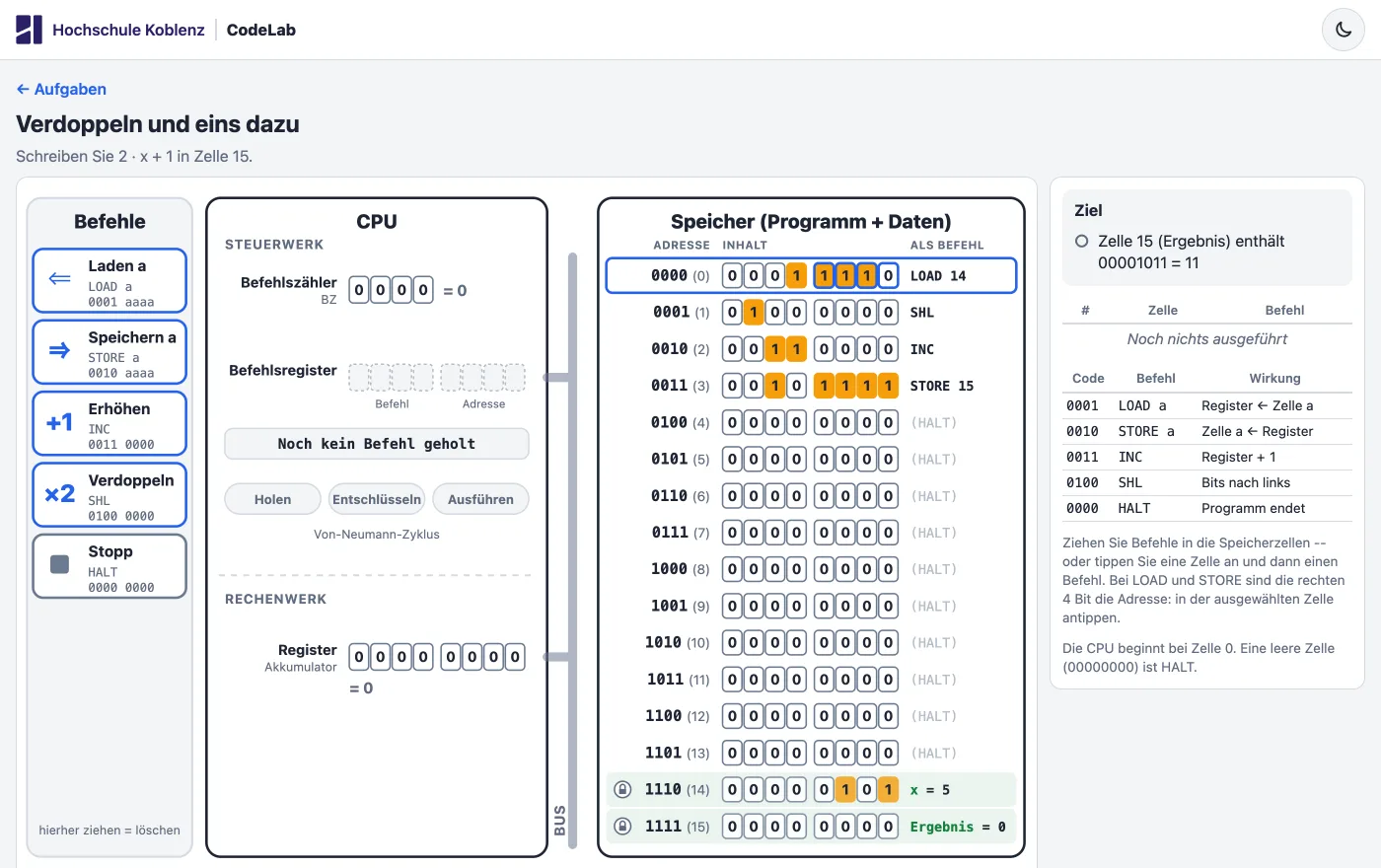Click the CodeLab header title
Viewport: 1381px width, 868px height.
pyautogui.click(x=261, y=30)
